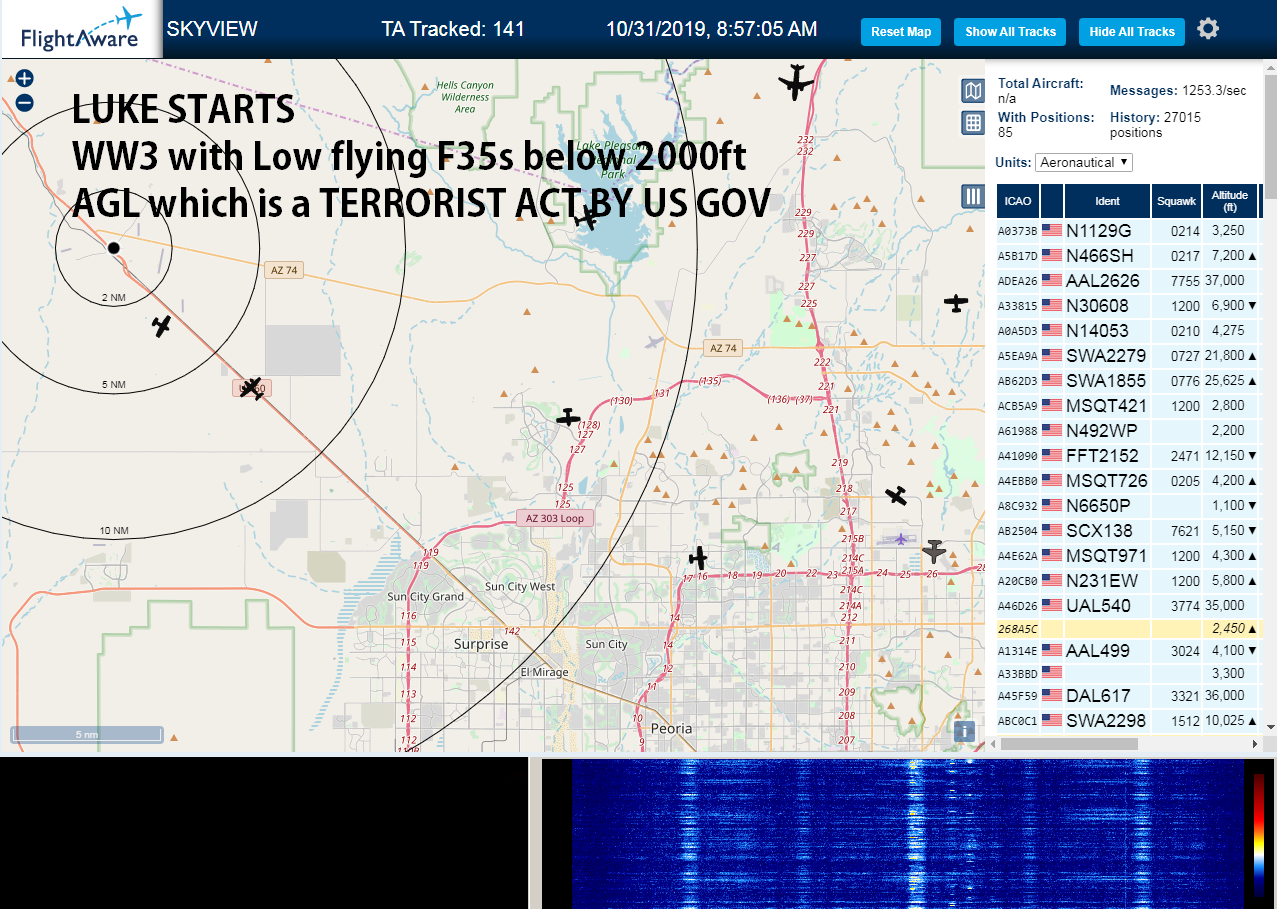Select aircraft icon near exit markers 16 and 17
This screenshot has height=909, width=1277.
point(699,558)
